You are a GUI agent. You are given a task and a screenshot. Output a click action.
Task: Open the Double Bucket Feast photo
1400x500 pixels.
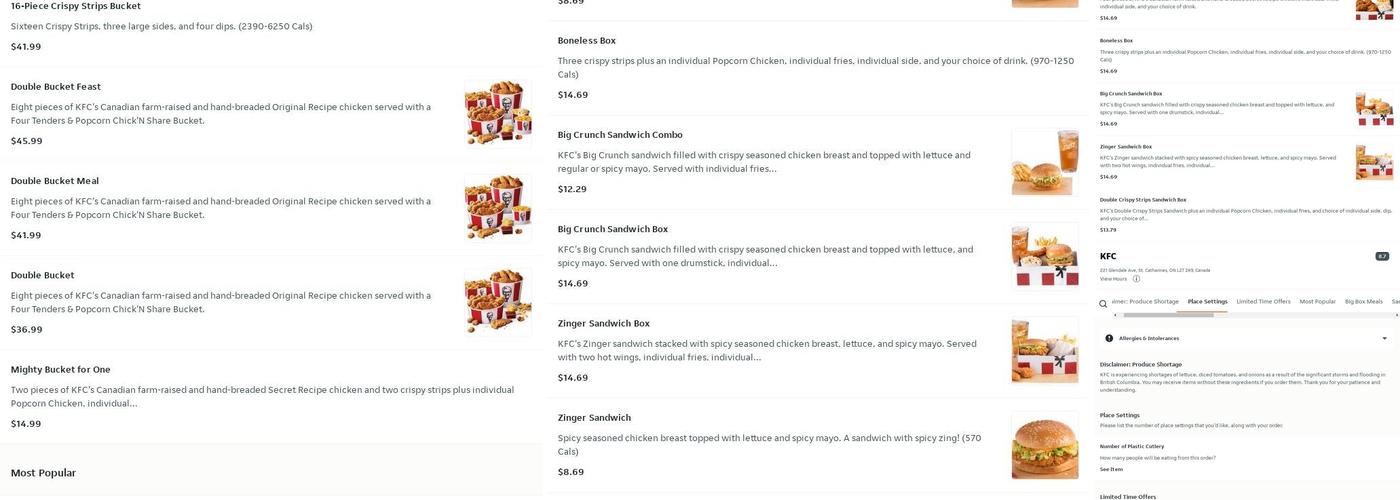coord(497,113)
